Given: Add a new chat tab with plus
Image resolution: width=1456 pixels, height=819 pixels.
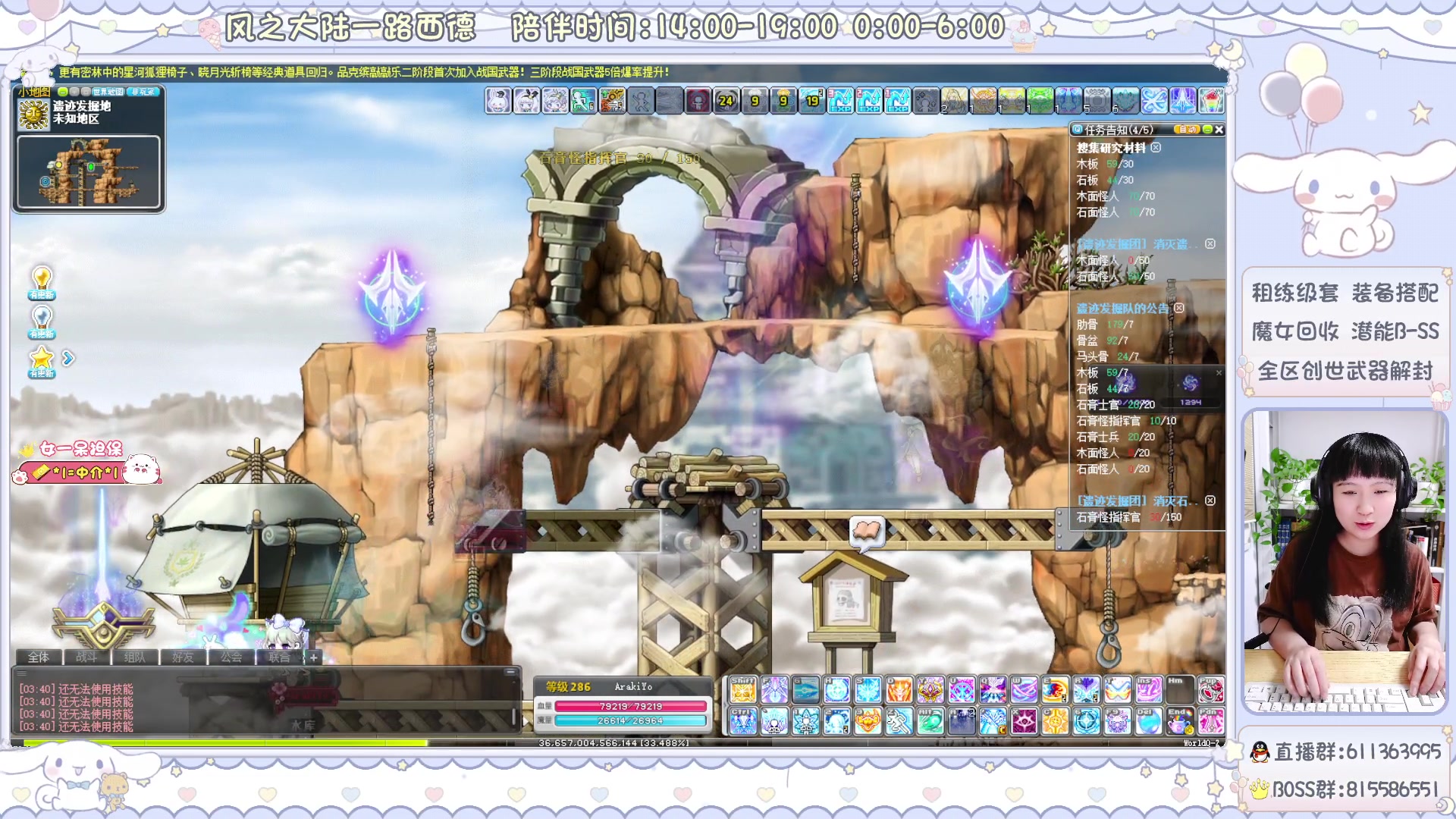Looking at the screenshot, I should [313, 657].
